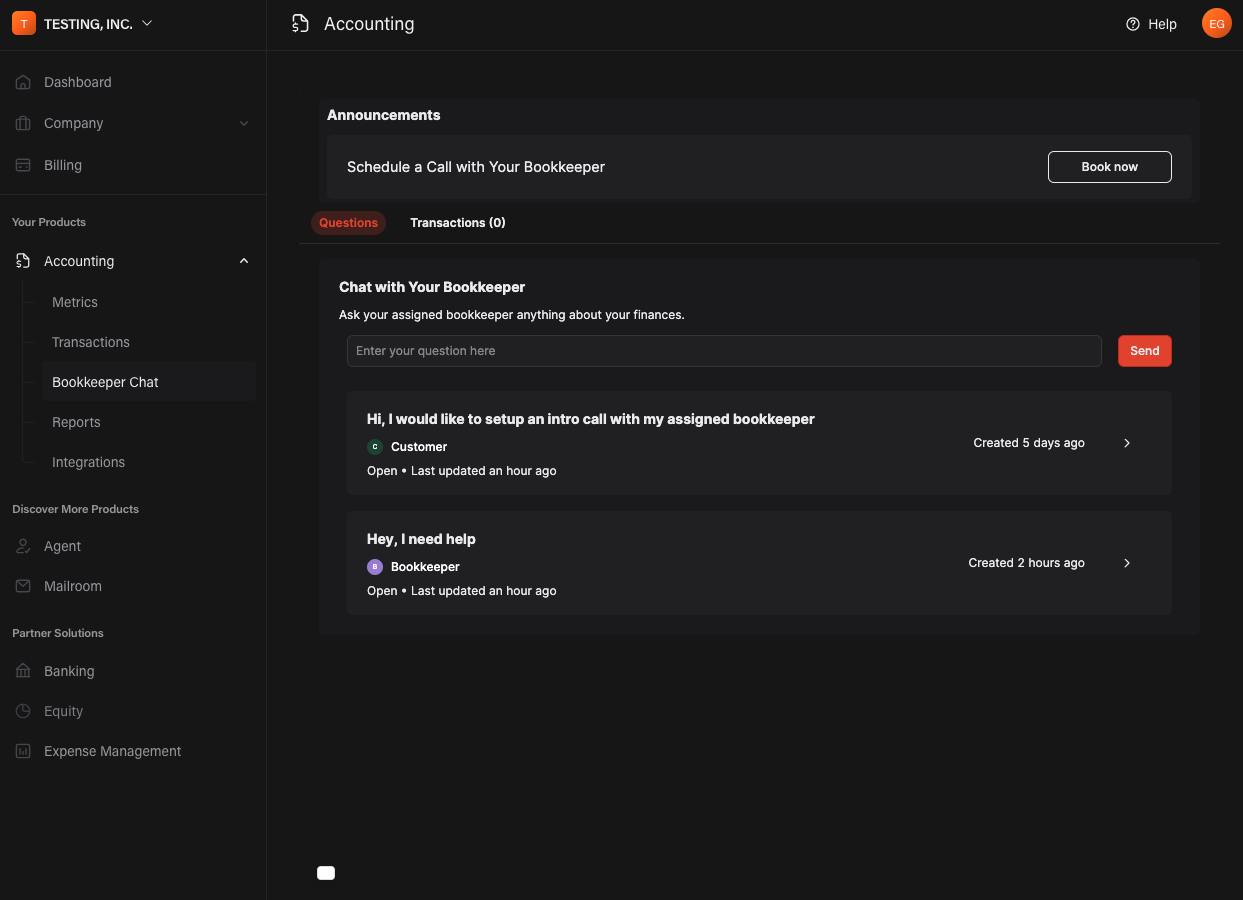Click the EG user avatar

tap(1216, 24)
